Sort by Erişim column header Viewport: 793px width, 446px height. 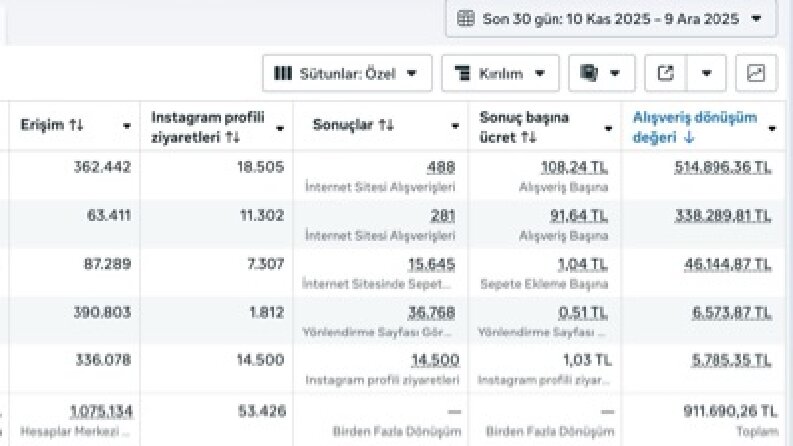point(52,125)
